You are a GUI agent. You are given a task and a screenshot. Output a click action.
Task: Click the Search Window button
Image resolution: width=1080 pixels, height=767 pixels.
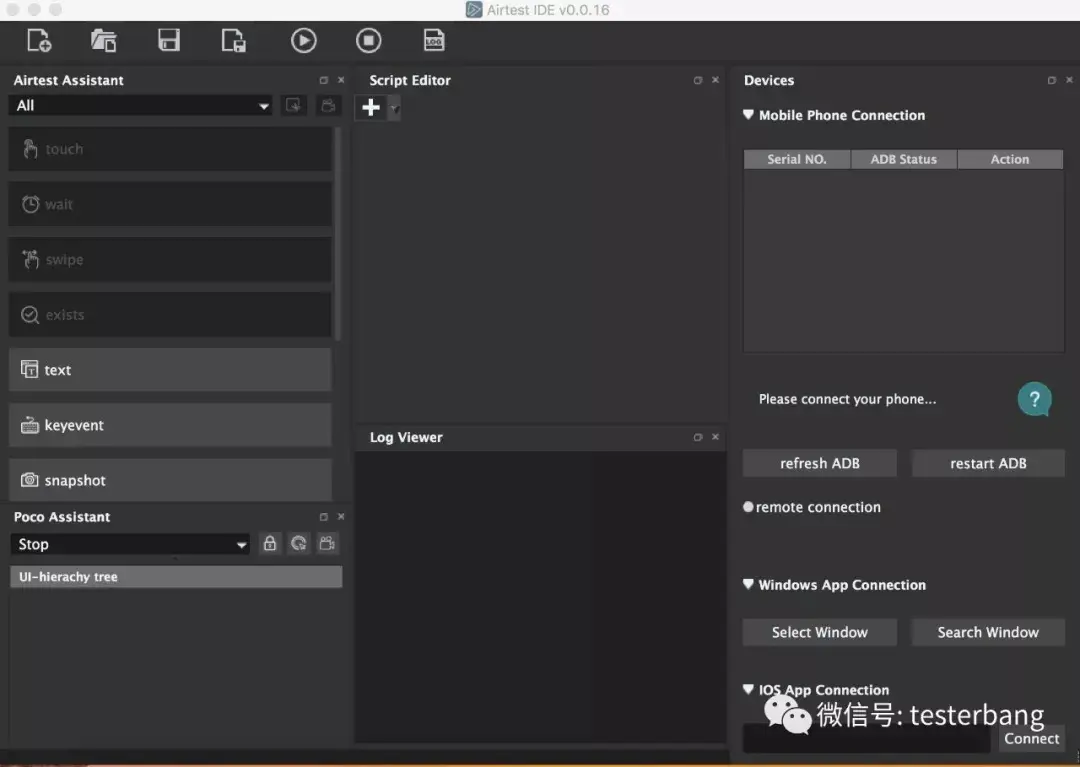(988, 632)
